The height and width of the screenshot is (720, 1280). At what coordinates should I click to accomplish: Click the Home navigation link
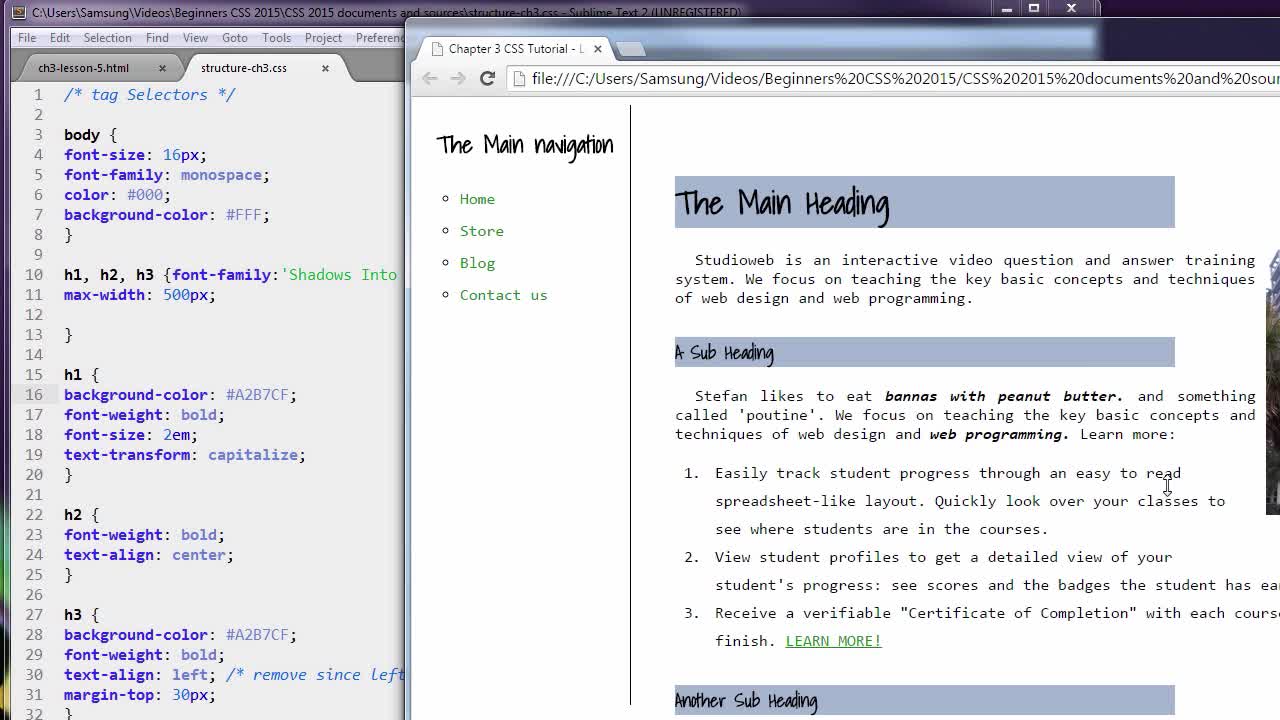477,199
